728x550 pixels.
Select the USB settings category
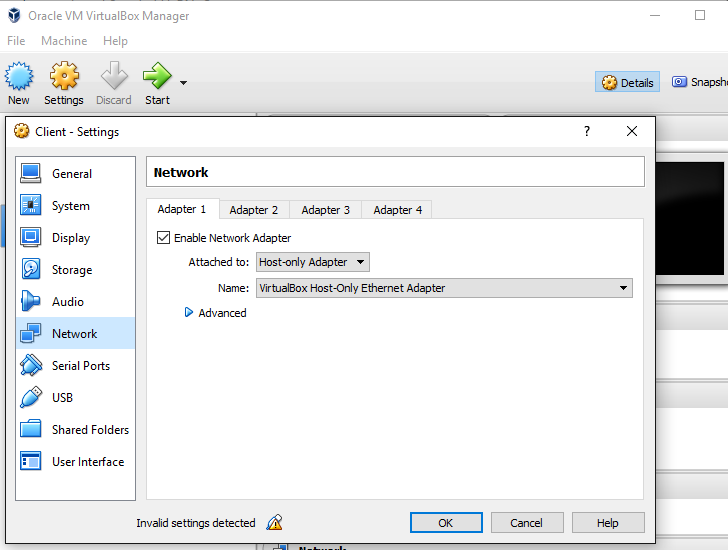click(76, 398)
